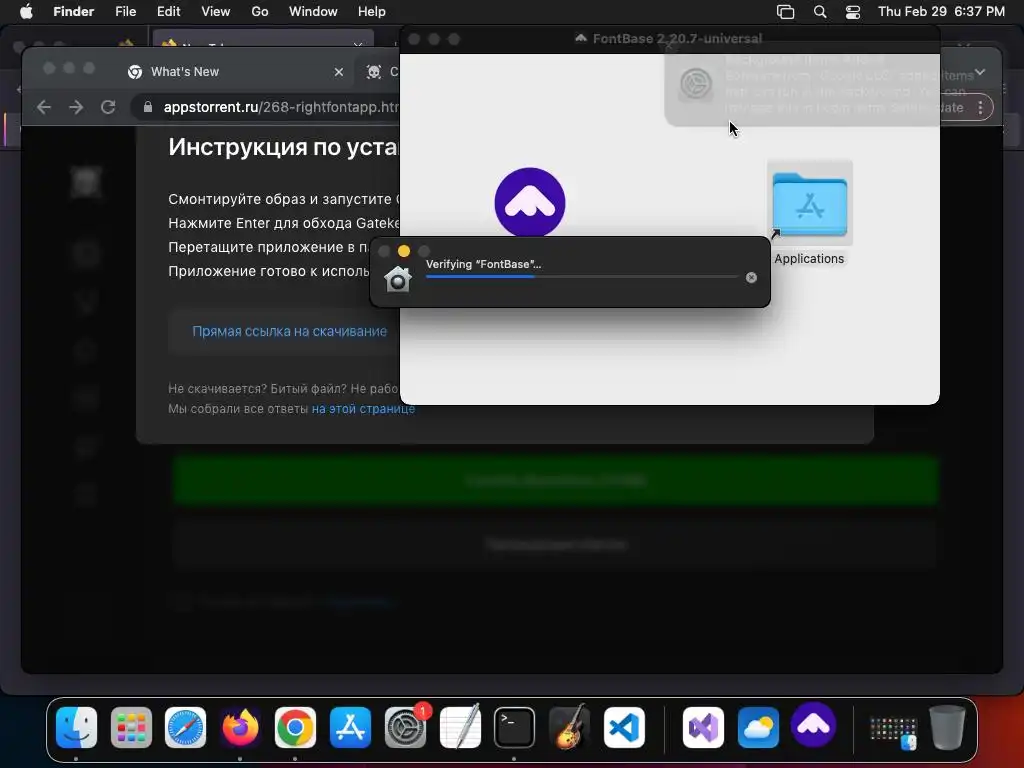Click the yellow minimize button on Verifying dialog
The width and height of the screenshot is (1024, 768).
(404, 251)
